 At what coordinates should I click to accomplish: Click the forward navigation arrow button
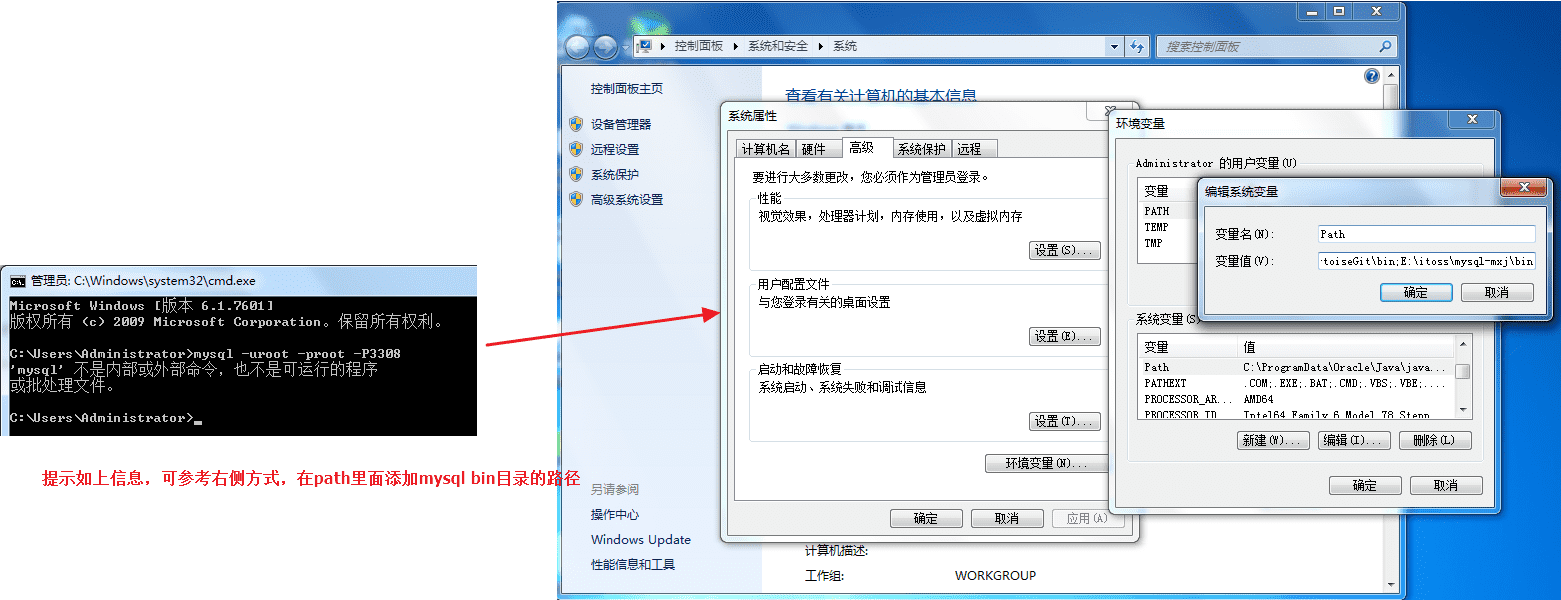pyautogui.click(x=606, y=47)
